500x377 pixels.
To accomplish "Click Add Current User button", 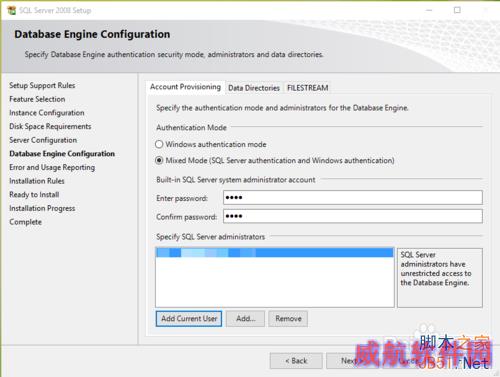I will (x=189, y=319).
